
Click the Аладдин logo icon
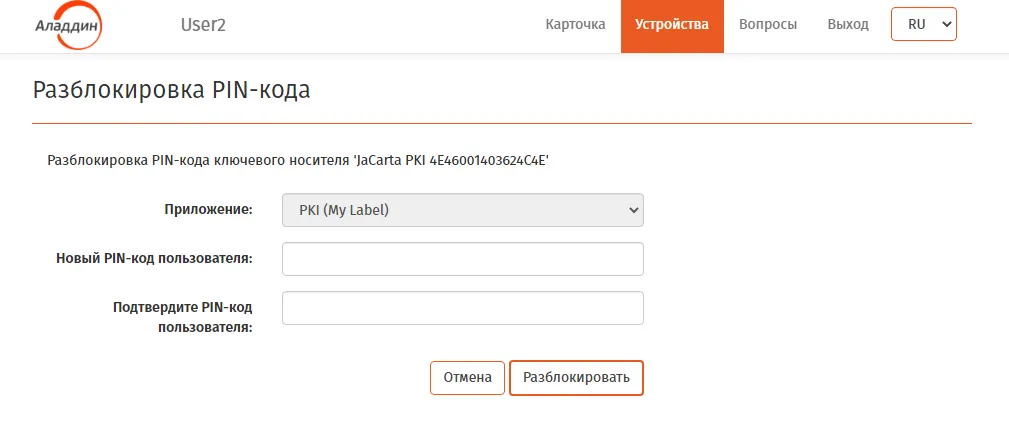tap(68, 26)
